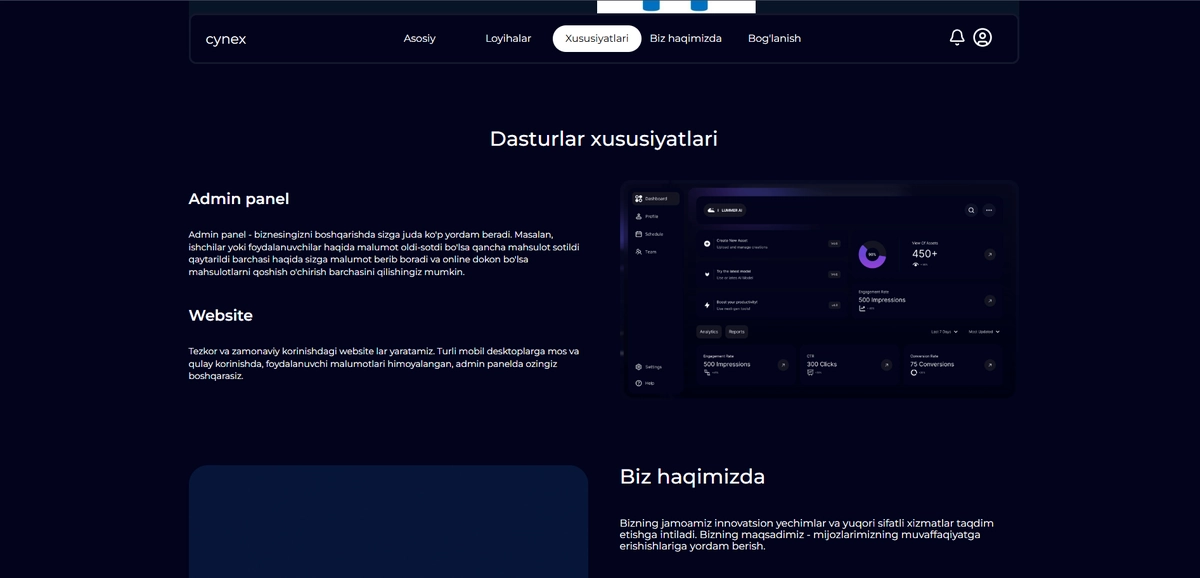Click the Admin panel description paragraph
Viewport: 1200px width, 578px height.
384,253
